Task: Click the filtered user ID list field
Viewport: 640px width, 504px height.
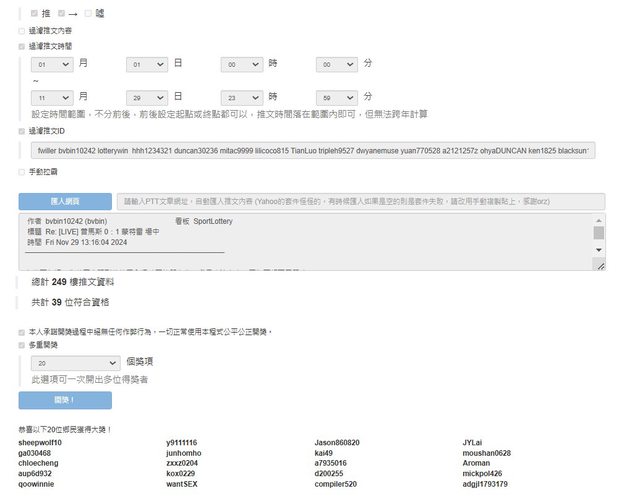Action: click(312, 150)
